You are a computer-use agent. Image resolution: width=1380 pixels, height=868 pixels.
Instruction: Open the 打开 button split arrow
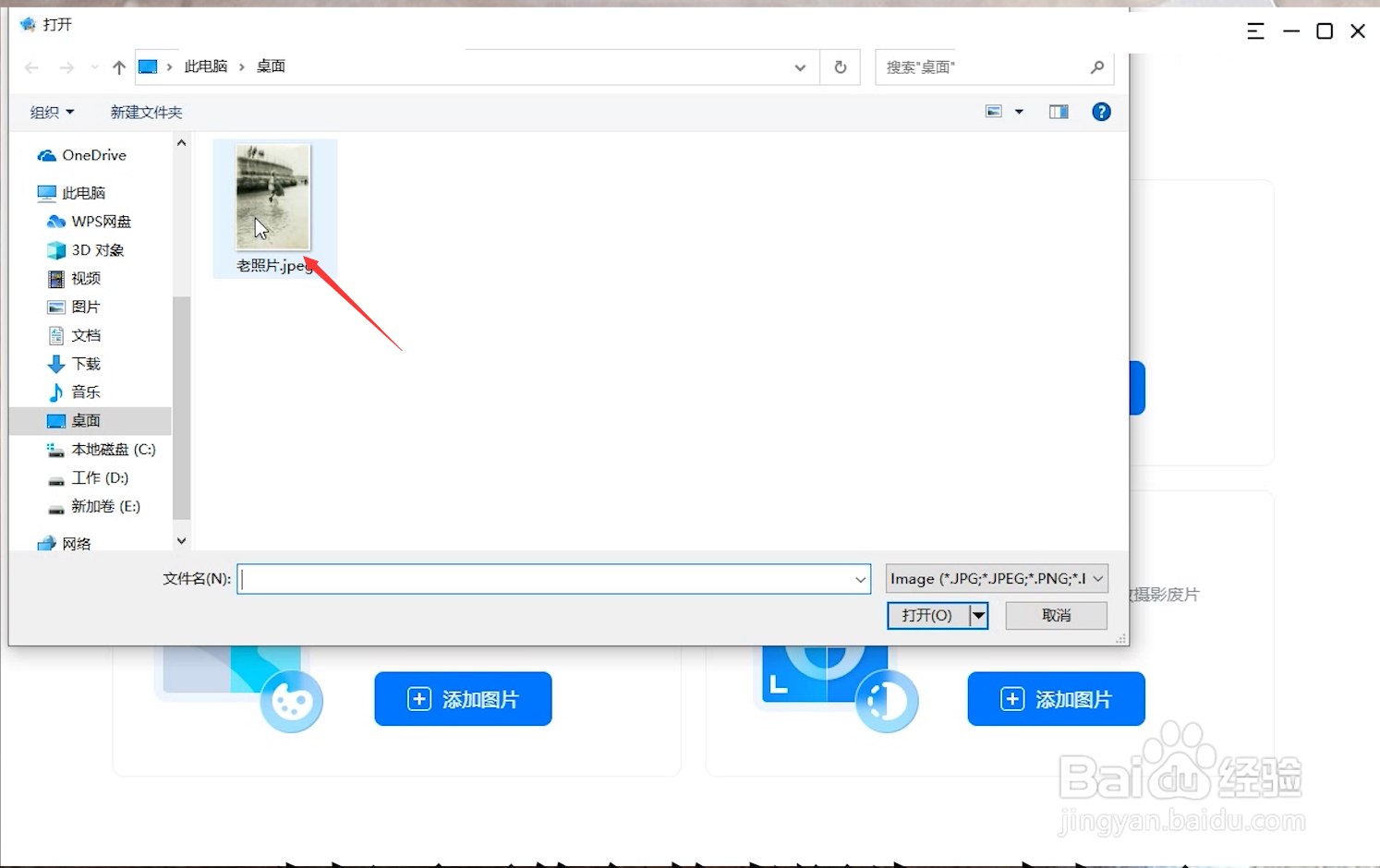(x=978, y=615)
